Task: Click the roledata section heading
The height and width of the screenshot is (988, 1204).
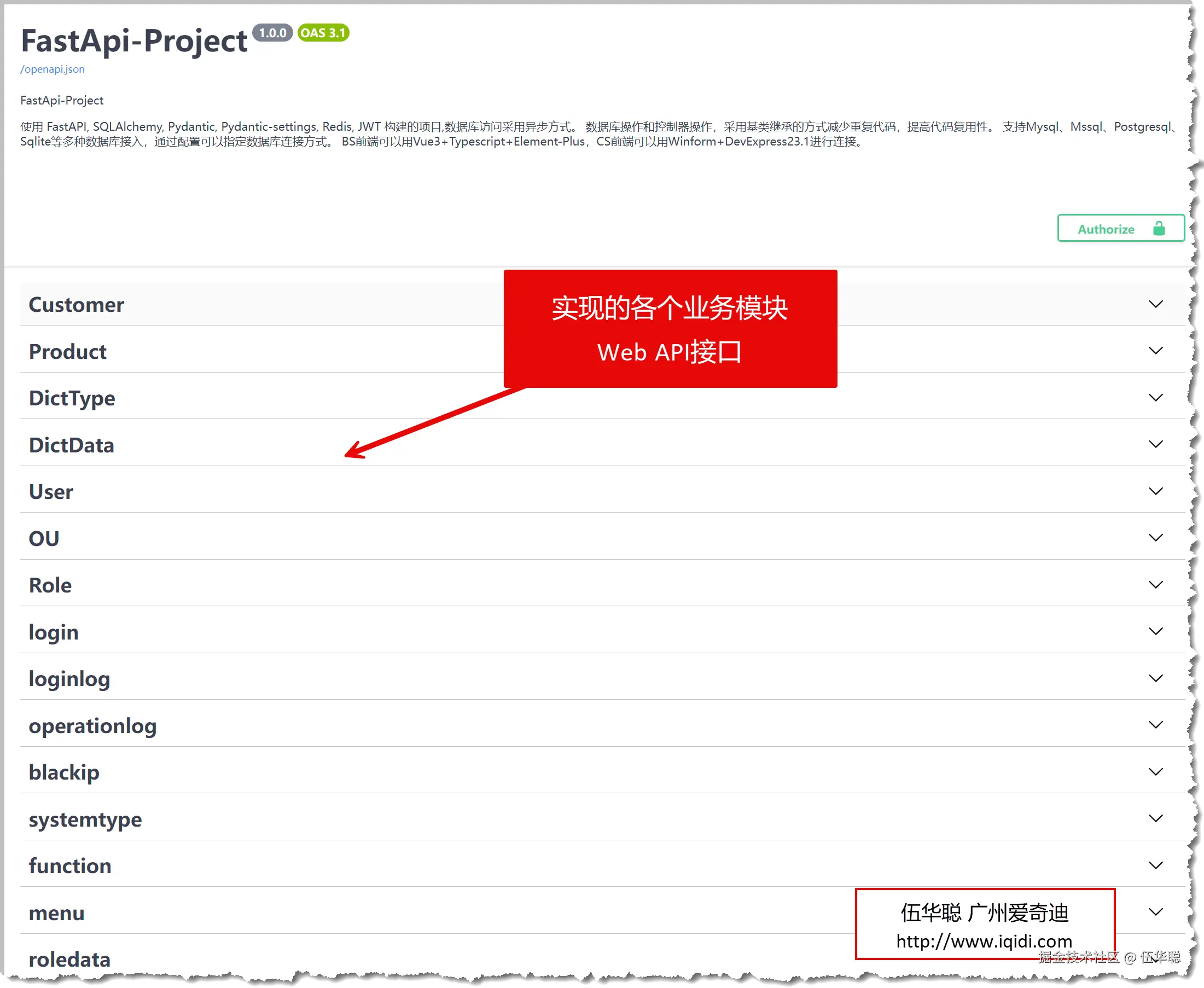Action: (x=69, y=960)
